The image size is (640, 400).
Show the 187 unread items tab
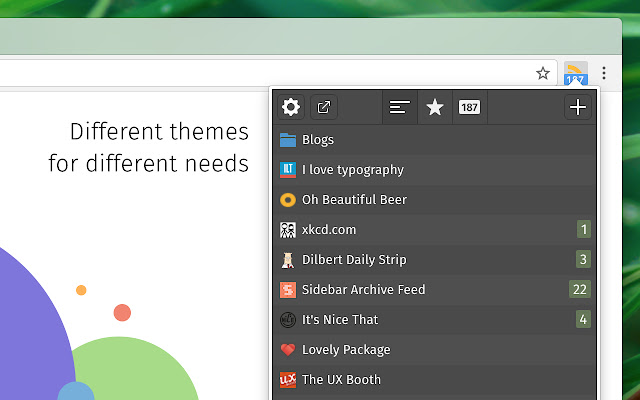point(469,107)
